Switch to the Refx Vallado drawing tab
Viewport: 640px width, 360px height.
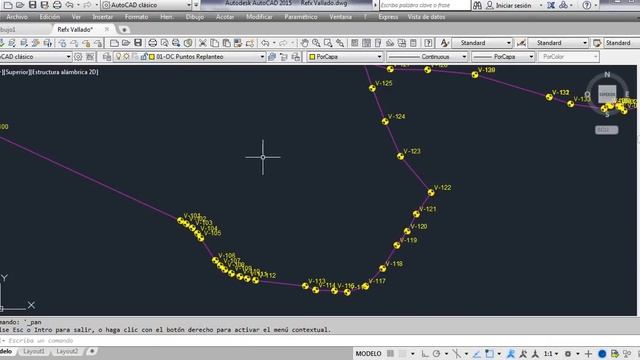pyautogui.click(x=75, y=29)
